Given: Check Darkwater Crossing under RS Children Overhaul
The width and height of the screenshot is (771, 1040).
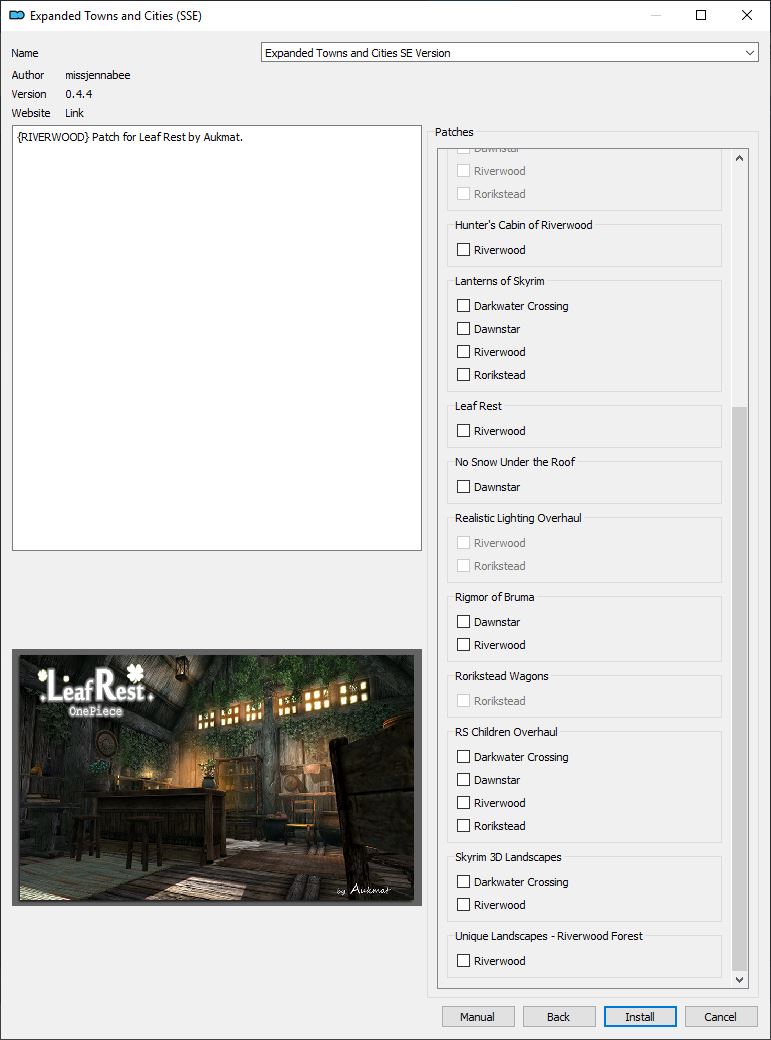Looking at the screenshot, I should coord(464,757).
